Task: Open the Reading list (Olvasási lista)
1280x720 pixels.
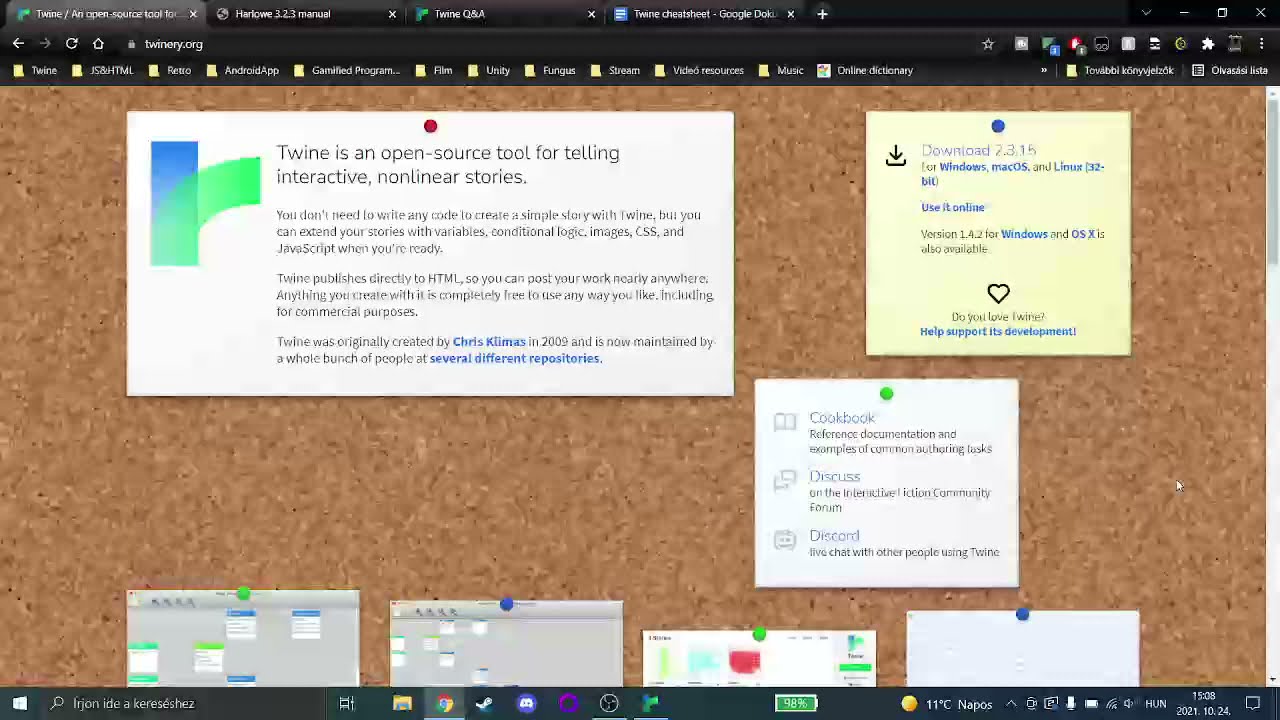Action: pyautogui.click(x=1229, y=70)
